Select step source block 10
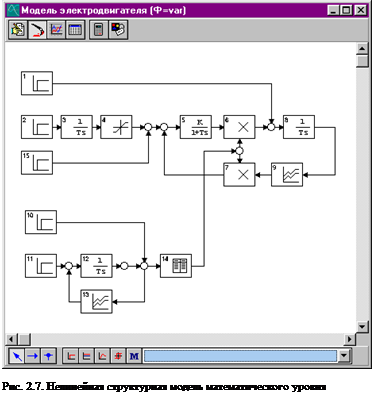The height and width of the screenshot is (399, 376). coord(41,222)
